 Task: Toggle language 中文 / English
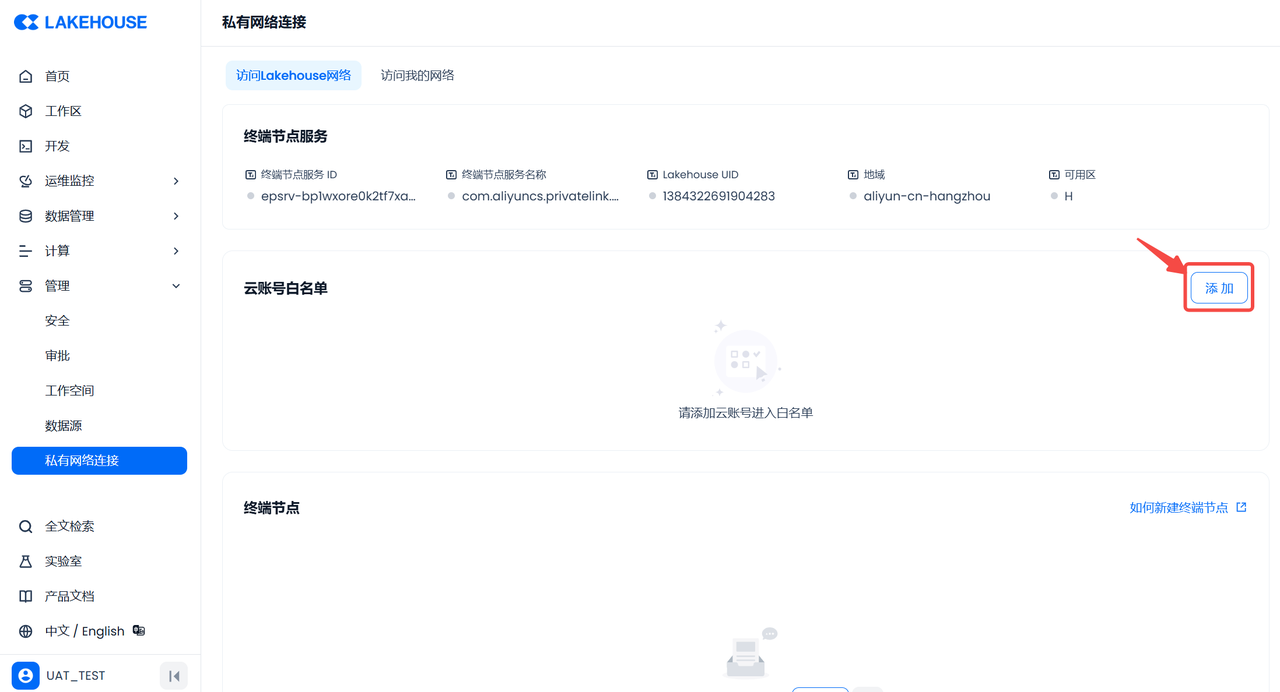tap(85, 631)
